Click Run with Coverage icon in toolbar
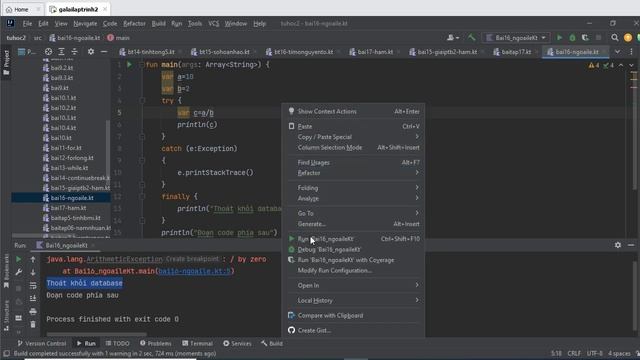 pyautogui.click(x=585, y=38)
